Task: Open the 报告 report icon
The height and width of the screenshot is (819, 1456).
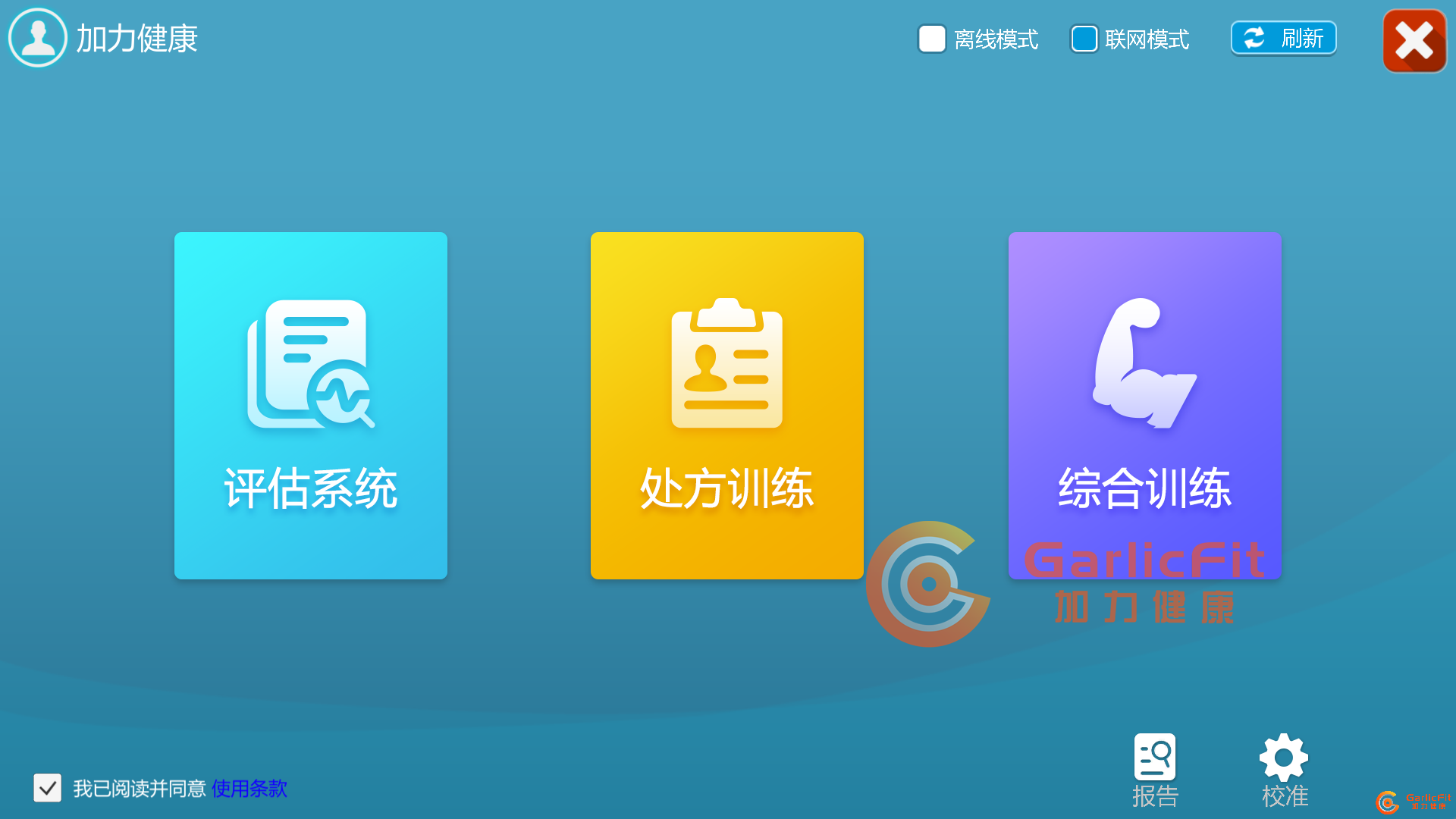Action: pyautogui.click(x=1154, y=756)
